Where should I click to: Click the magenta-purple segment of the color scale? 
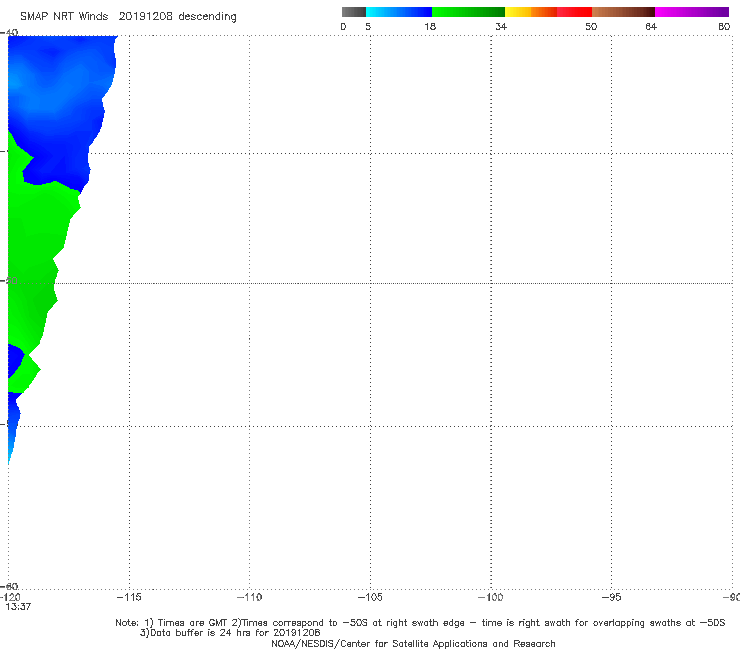pyautogui.click(x=692, y=12)
